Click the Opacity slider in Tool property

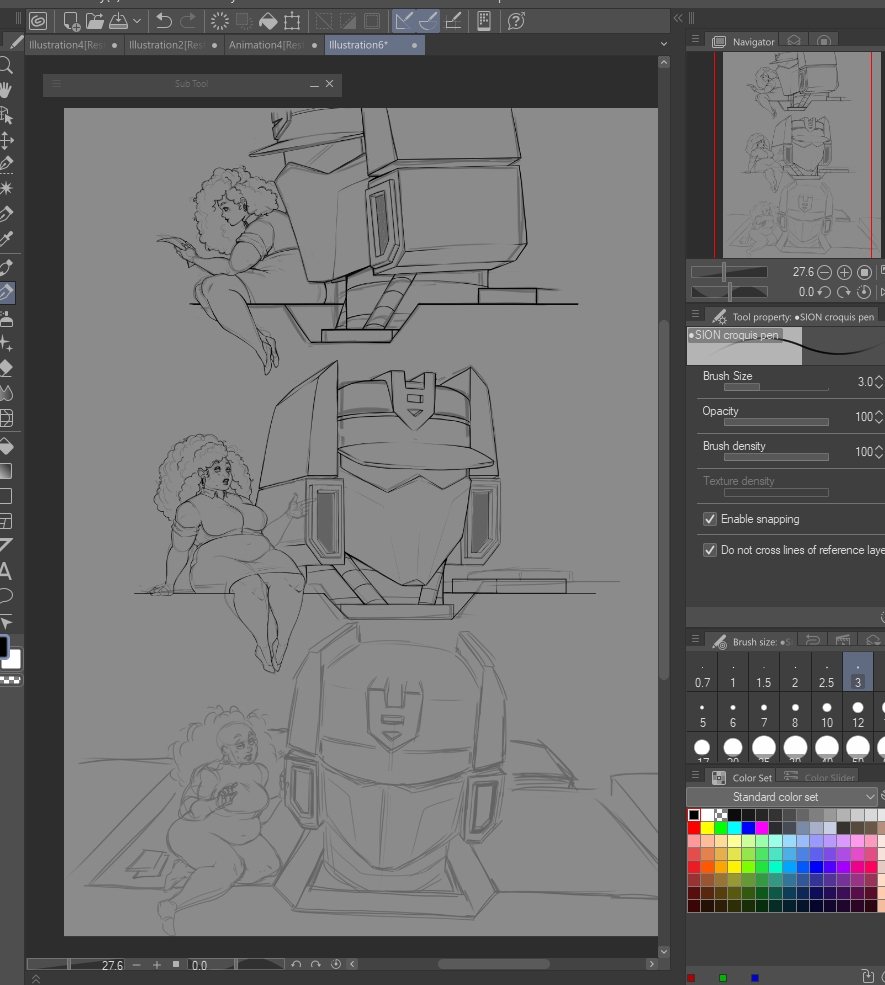point(776,422)
